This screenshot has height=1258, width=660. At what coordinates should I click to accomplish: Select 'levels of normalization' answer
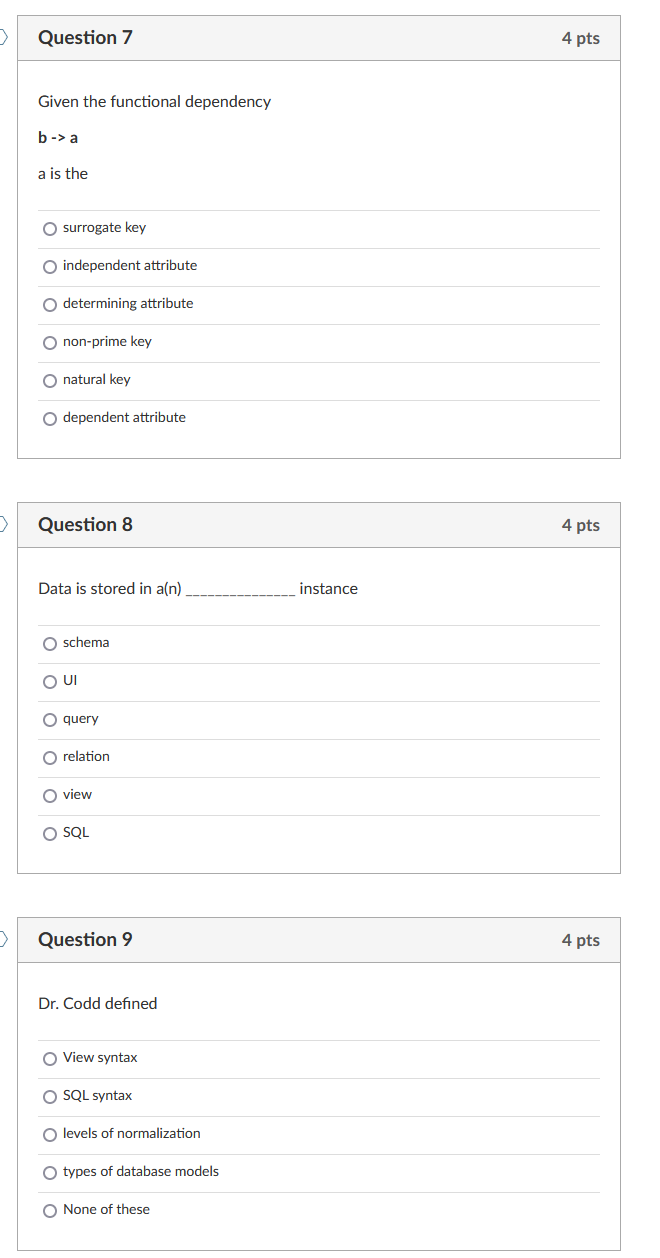[x=50, y=1134]
